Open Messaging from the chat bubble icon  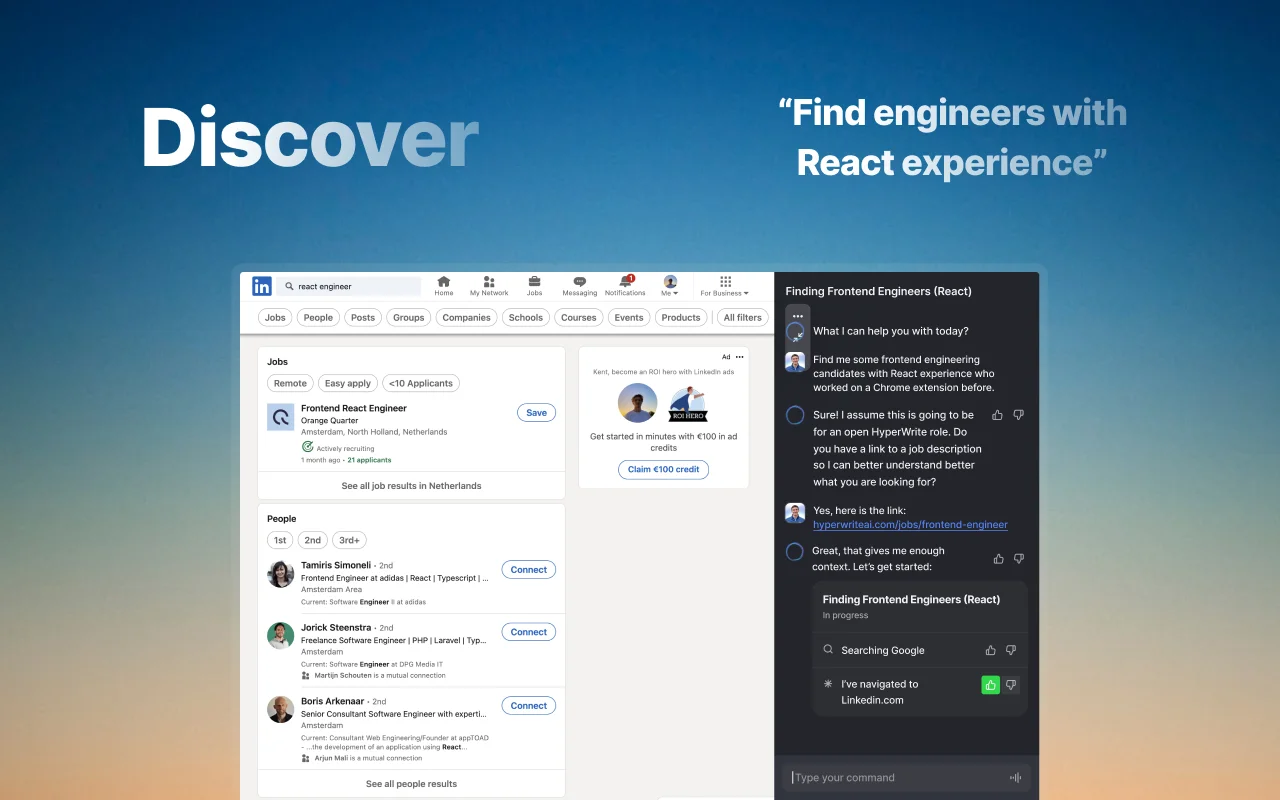click(x=579, y=281)
